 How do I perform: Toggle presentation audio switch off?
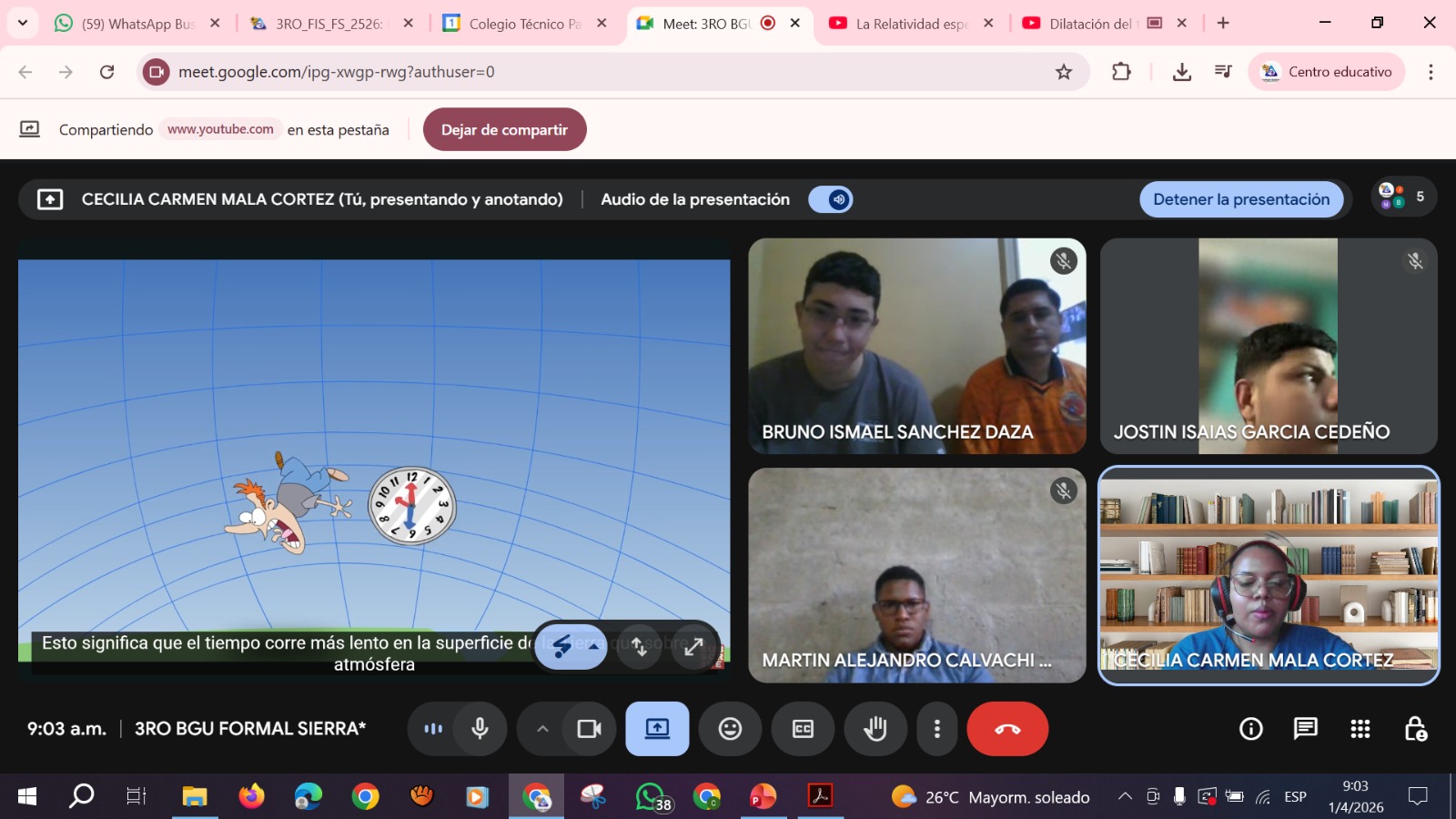[830, 199]
